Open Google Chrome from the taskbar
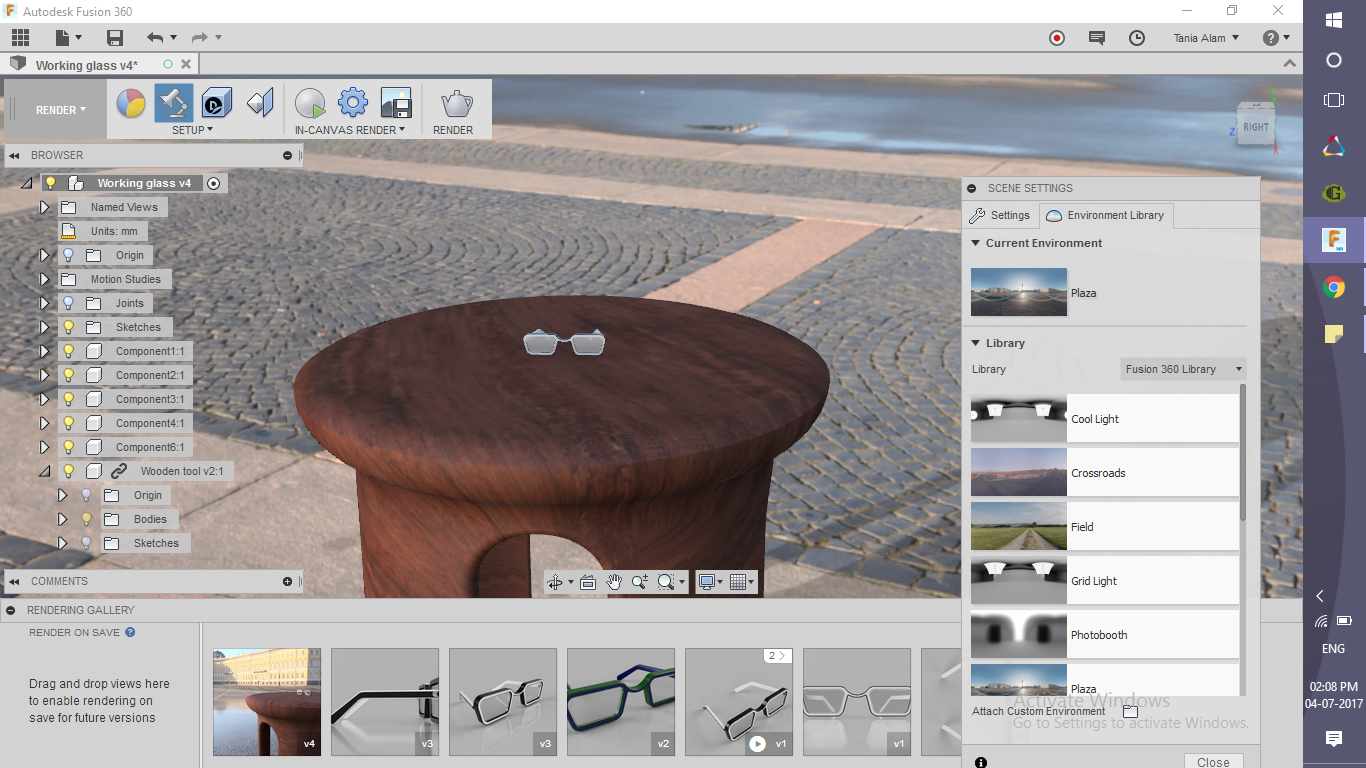This screenshot has height=768, width=1366. pyautogui.click(x=1333, y=288)
